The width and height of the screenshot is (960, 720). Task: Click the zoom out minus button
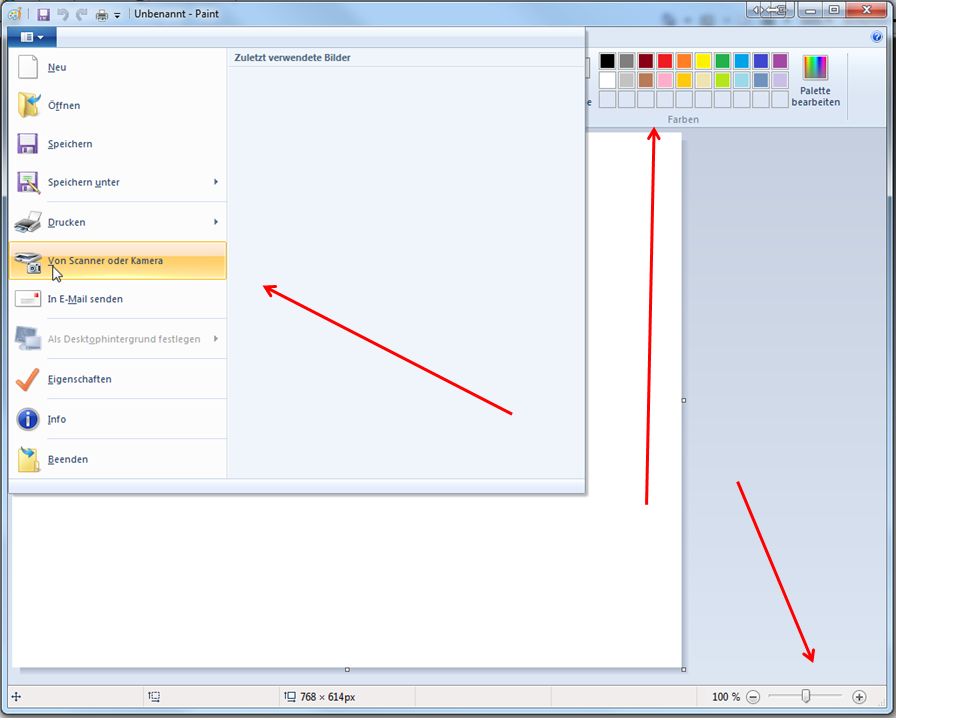[x=754, y=697]
